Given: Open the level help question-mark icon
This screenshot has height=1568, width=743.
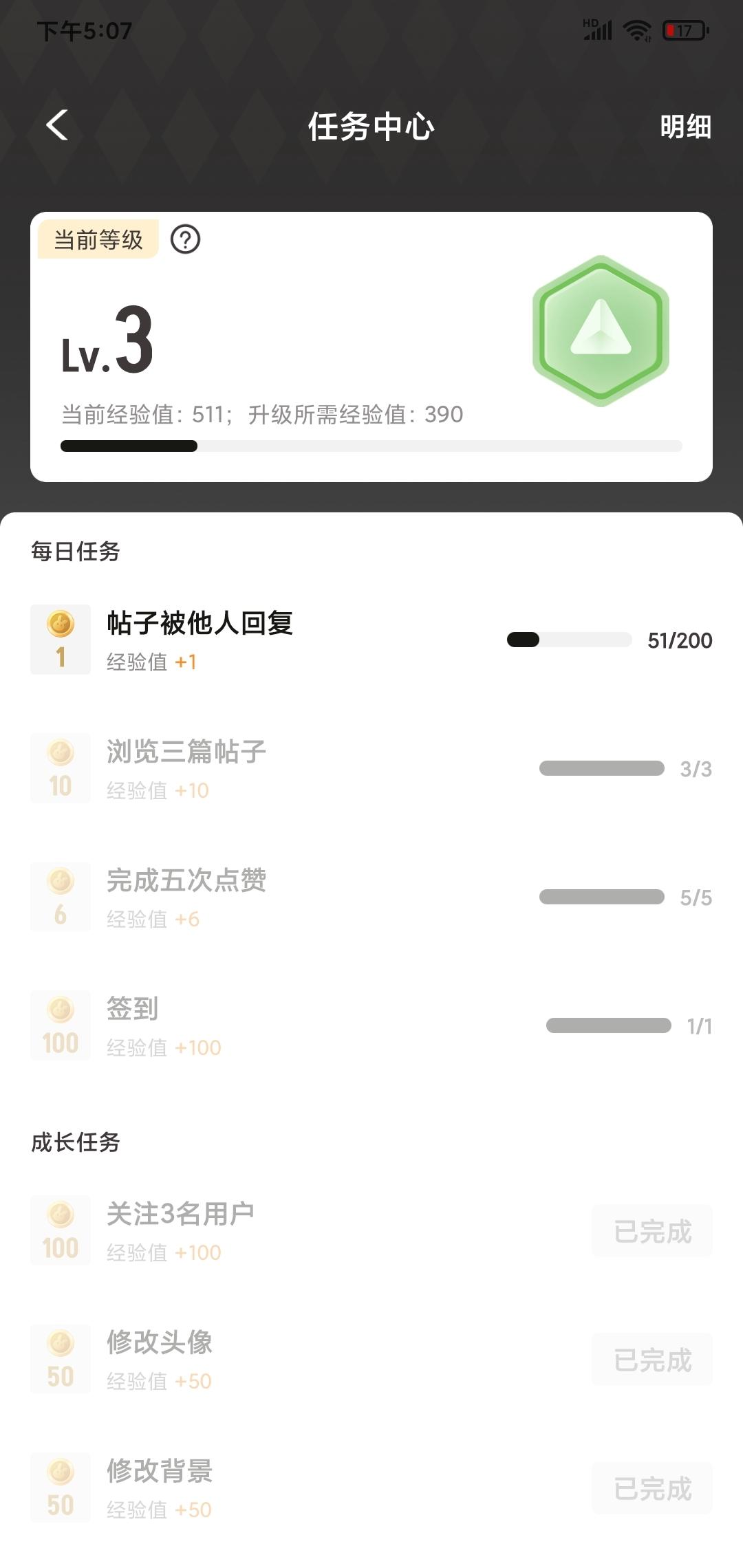Looking at the screenshot, I should pyautogui.click(x=185, y=239).
